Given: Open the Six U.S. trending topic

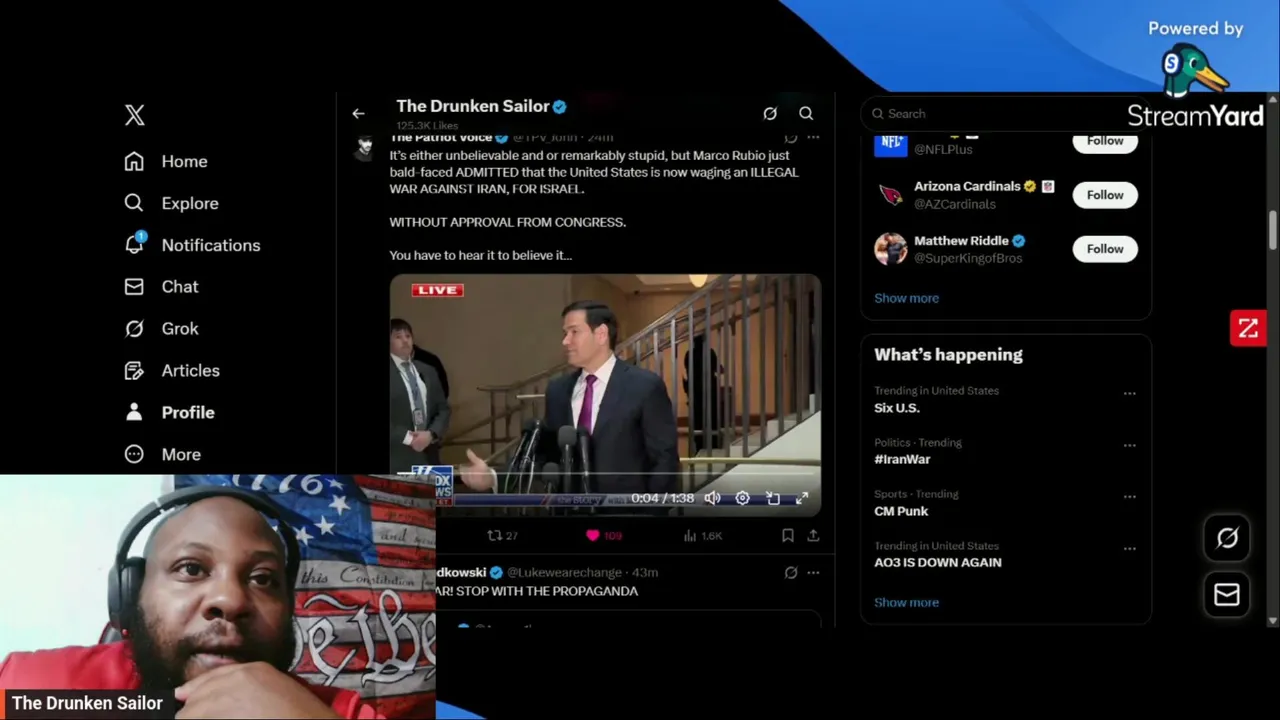Looking at the screenshot, I should click(897, 408).
